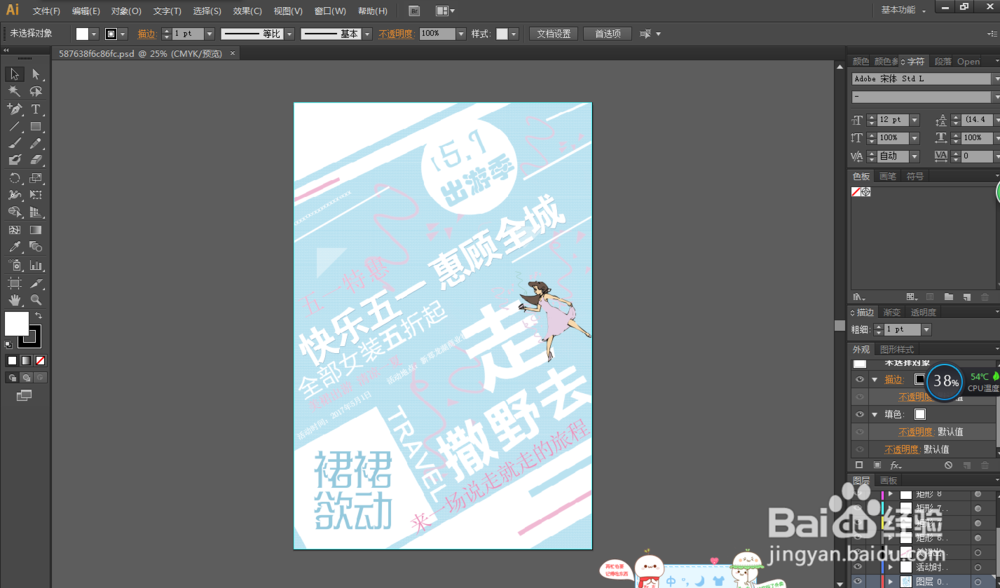Click the 首选项 button
This screenshot has height=588, width=1000.
tap(607, 34)
